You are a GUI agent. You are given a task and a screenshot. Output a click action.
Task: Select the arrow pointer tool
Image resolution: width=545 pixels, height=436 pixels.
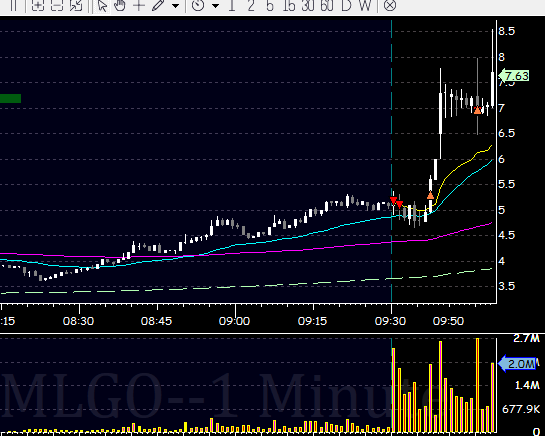point(103,6)
